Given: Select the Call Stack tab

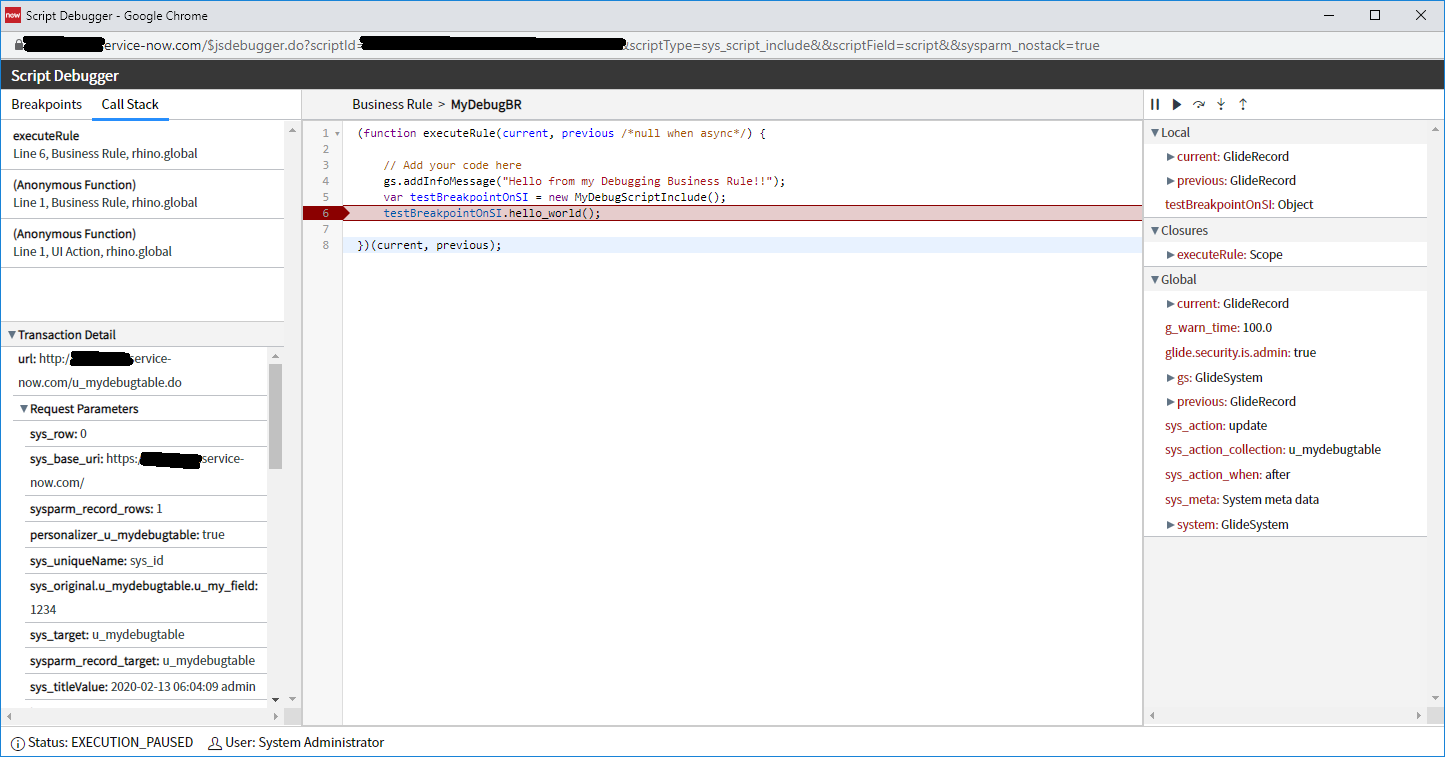Looking at the screenshot, I should click(x=130, y=104).
